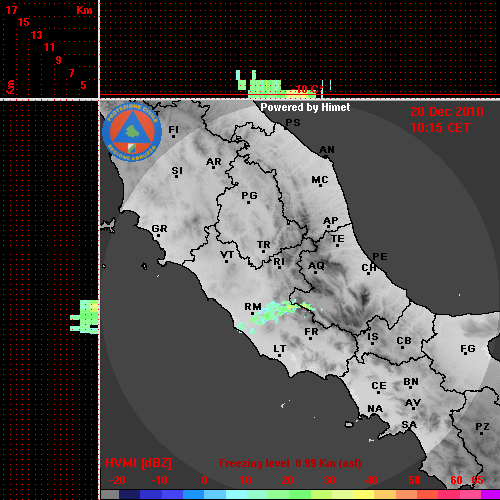Click the 'Powered by Himet' label

point(305,107)
